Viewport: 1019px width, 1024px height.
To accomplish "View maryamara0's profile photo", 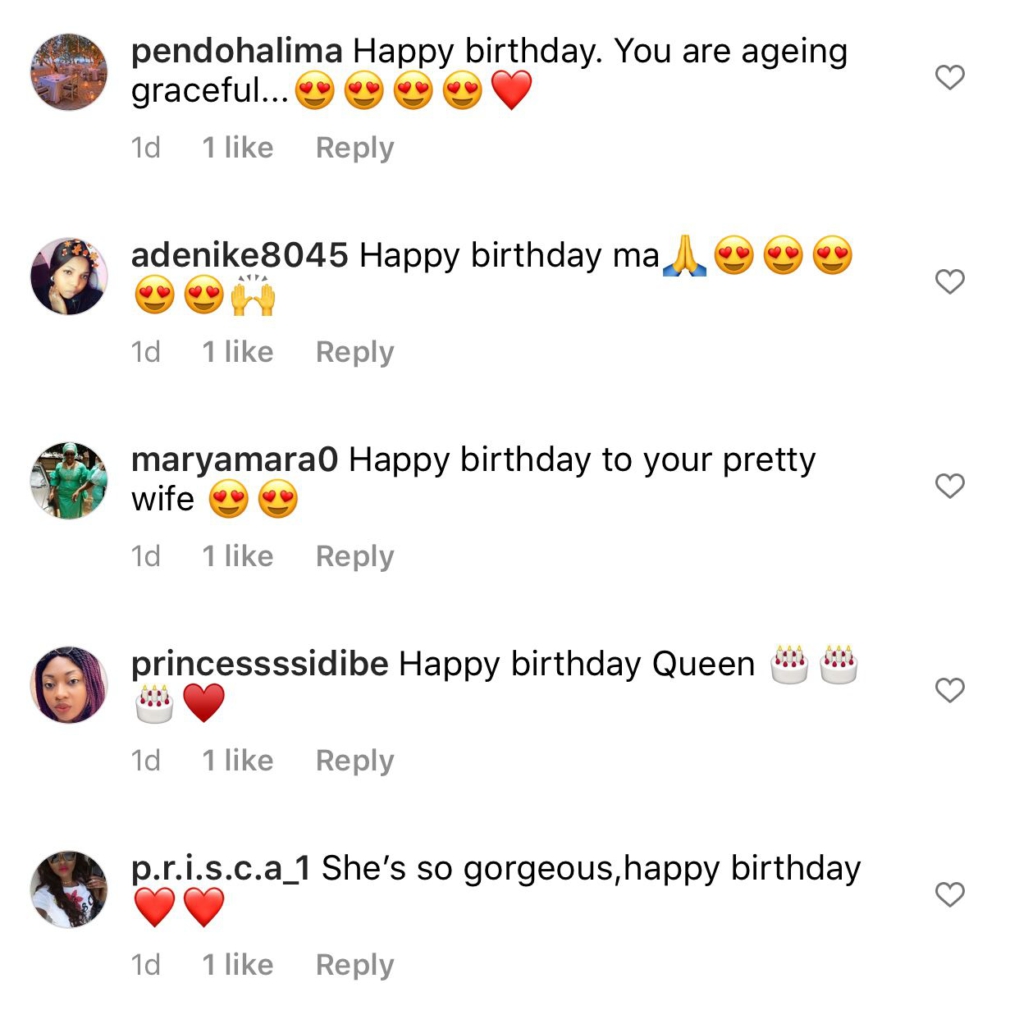I will coord(69,480).
